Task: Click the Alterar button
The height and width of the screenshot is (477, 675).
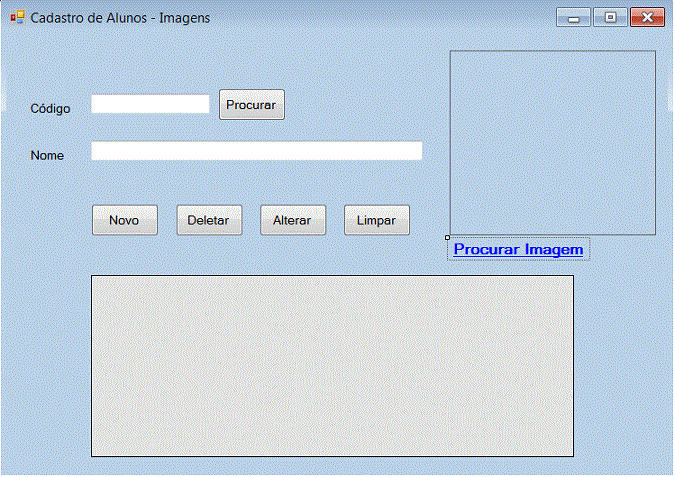Action: (x=293, y=220)
